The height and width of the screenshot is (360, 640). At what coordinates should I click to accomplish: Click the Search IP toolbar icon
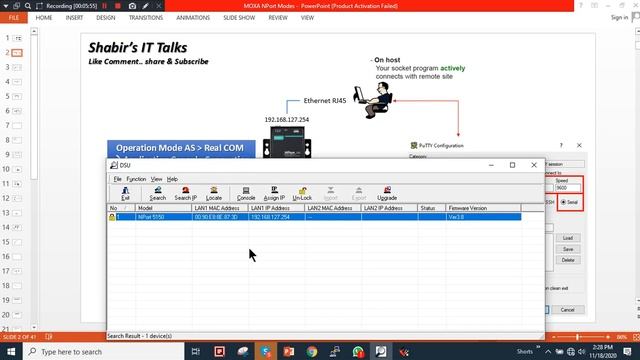click(186, 193)
